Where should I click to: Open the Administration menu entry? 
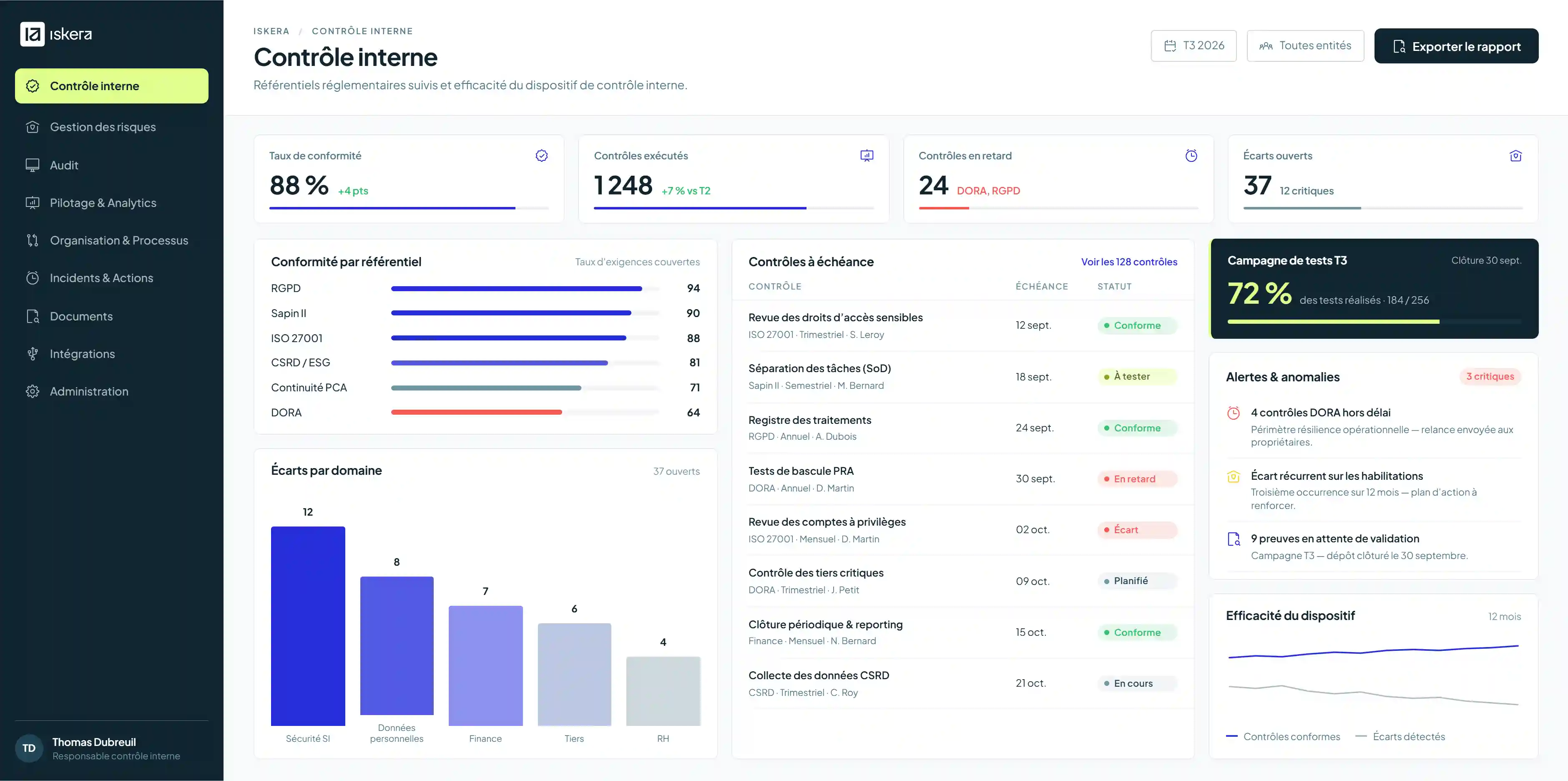pos(112,391)
